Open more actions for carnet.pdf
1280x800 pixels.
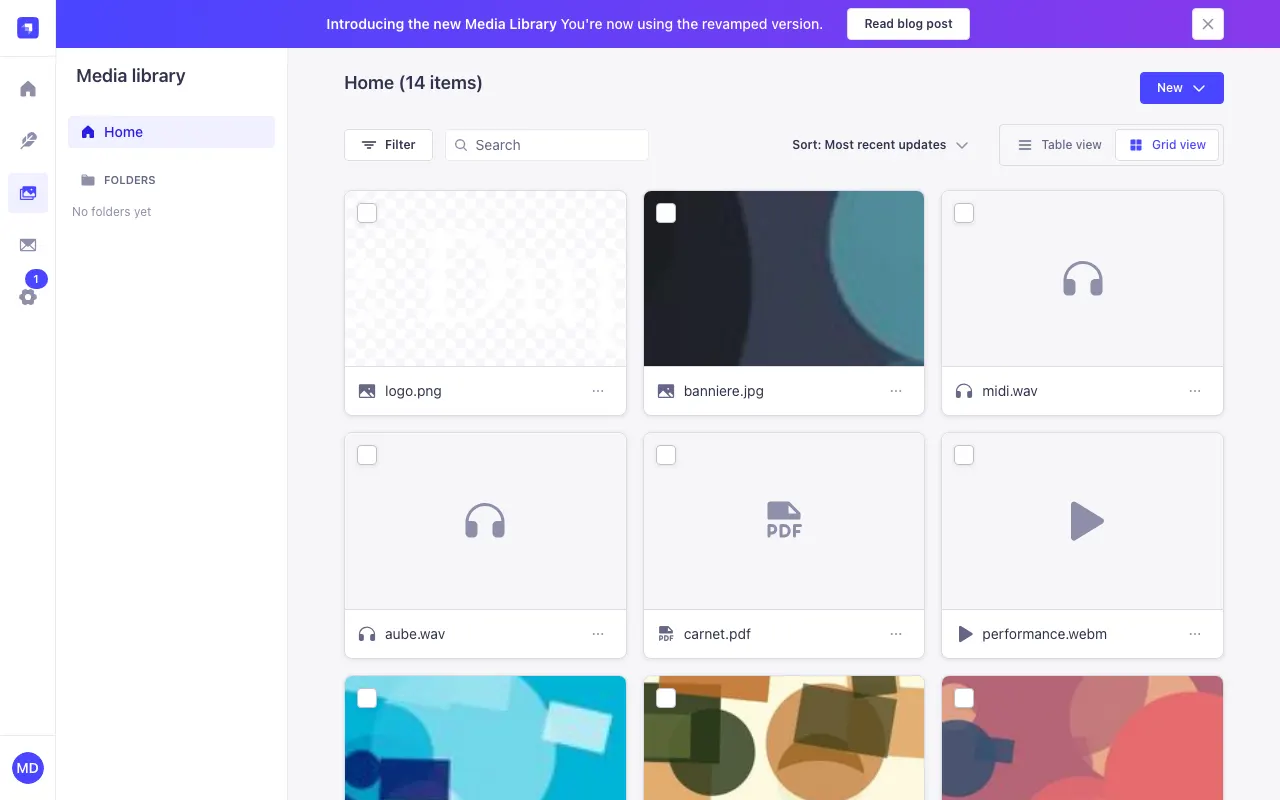896,634
